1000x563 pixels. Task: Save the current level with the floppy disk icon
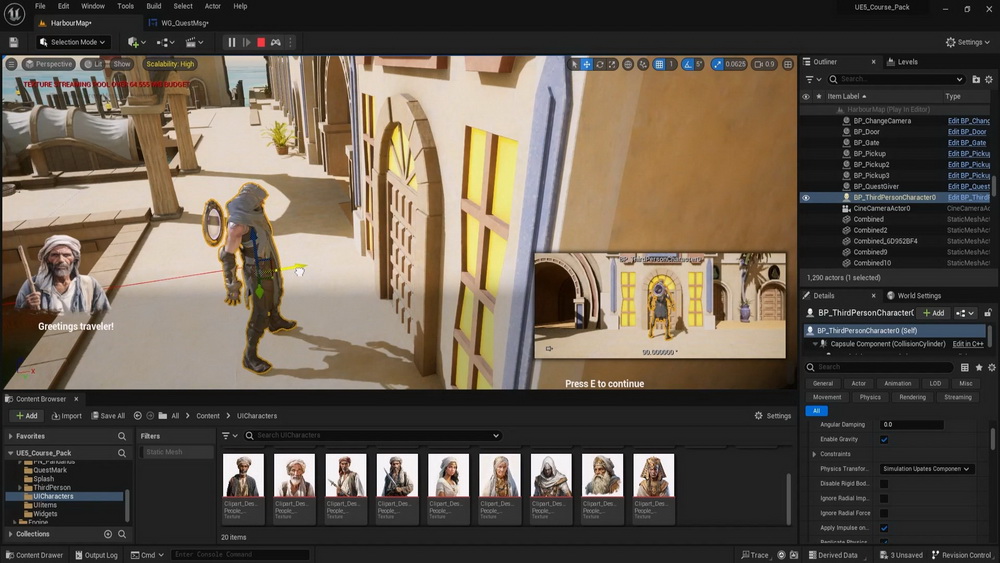pyautogui.click(x=13, y=42)
